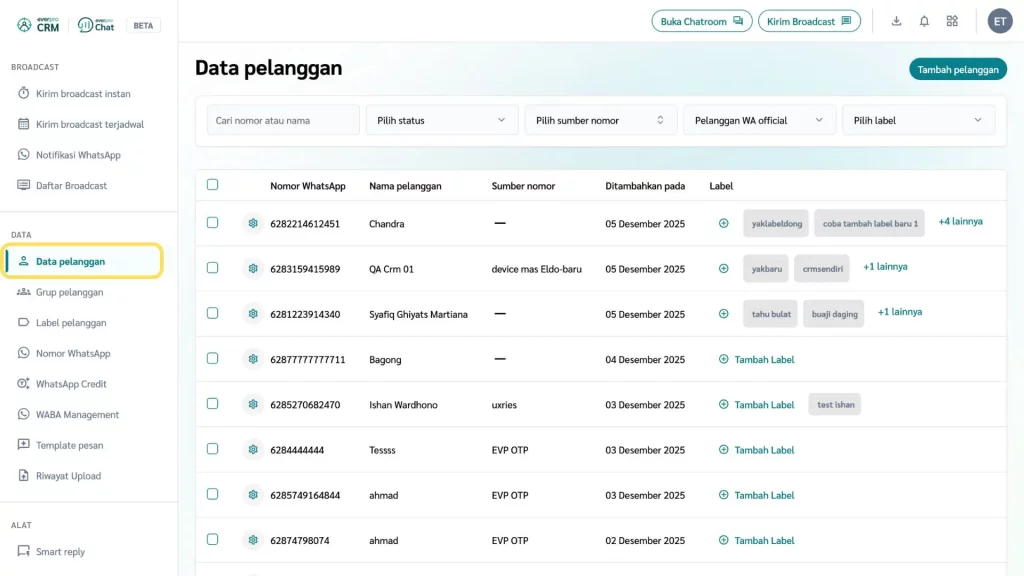Open the Pilih status dropdown
The width and height of the screenshot is (1024, 576).
pos(442,120)
